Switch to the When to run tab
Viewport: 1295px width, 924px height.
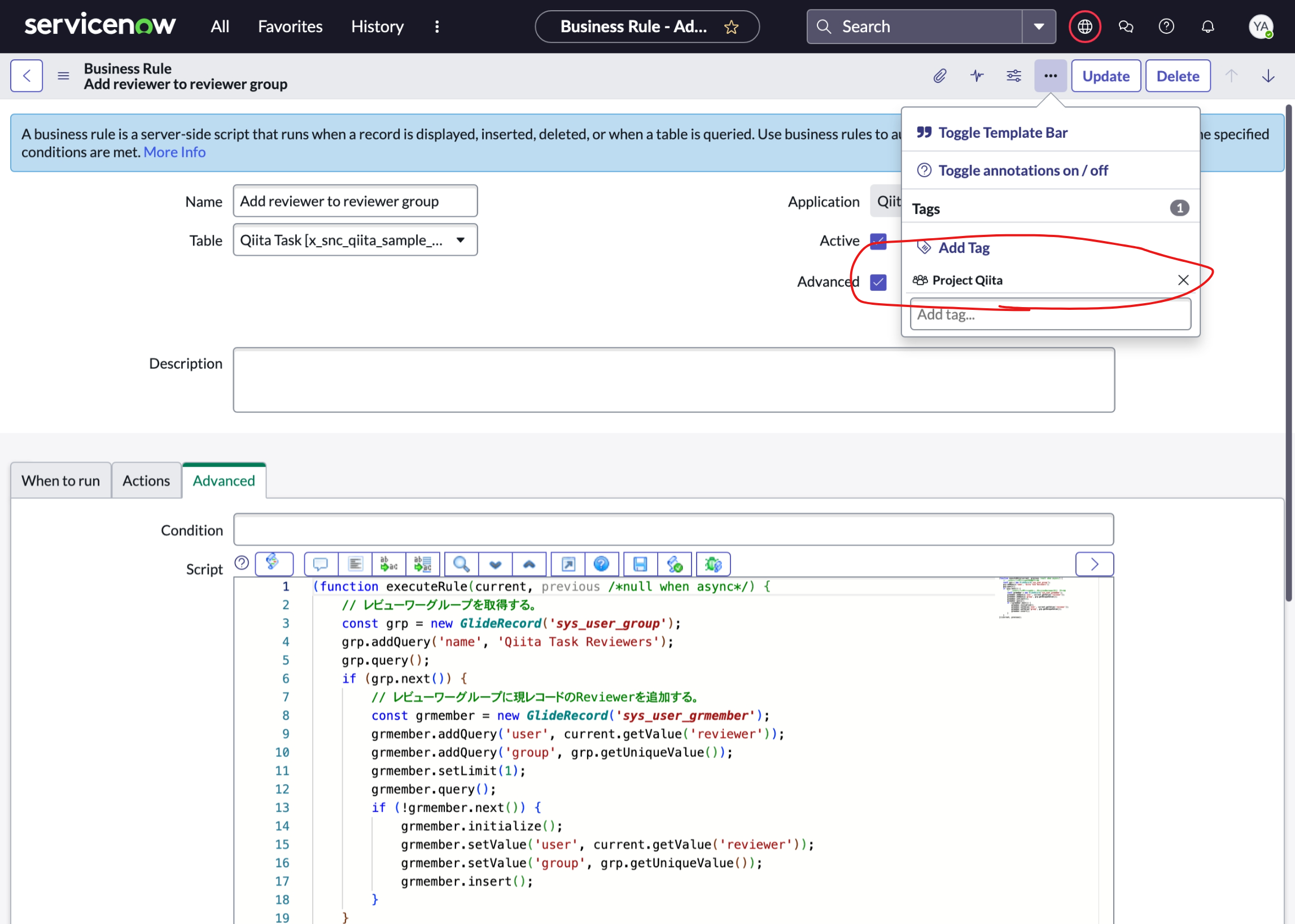coord(60,480)
